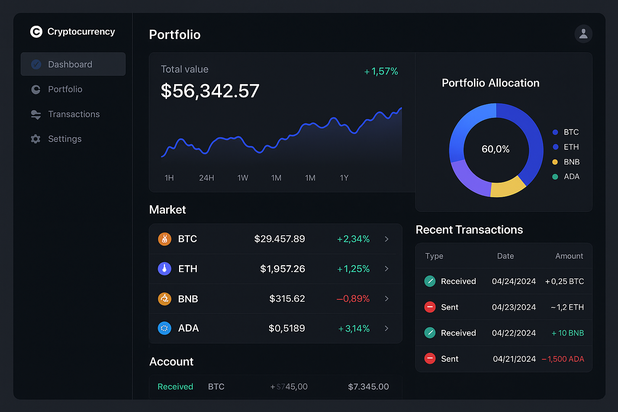
Task: Click the blue ADA coin icon
Action: 164,328
